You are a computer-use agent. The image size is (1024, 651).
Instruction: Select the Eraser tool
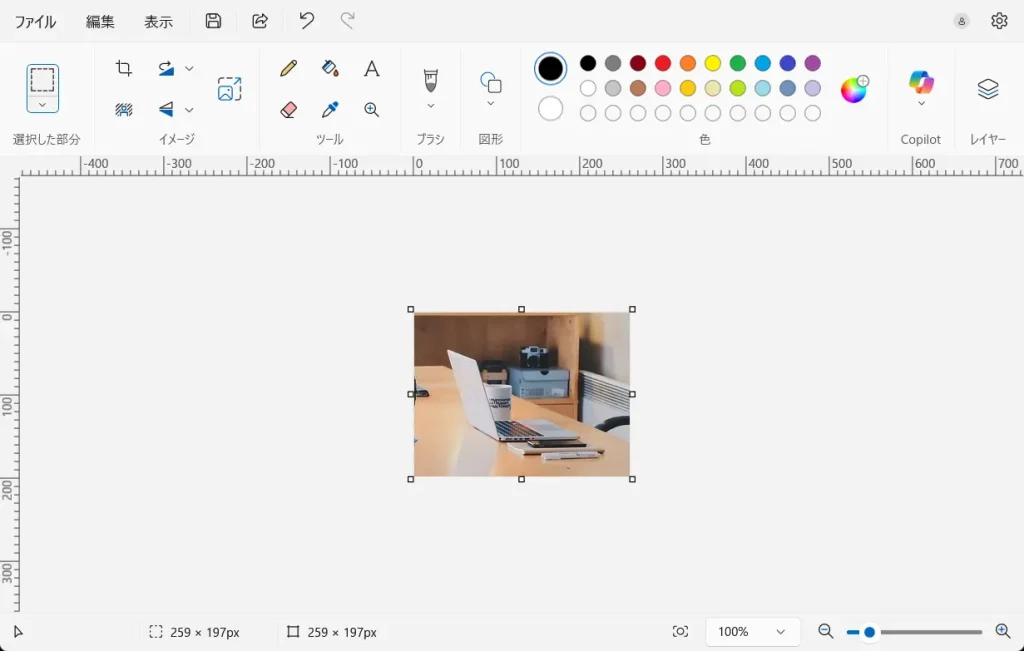pyautogui.click(x=289, y=110)
